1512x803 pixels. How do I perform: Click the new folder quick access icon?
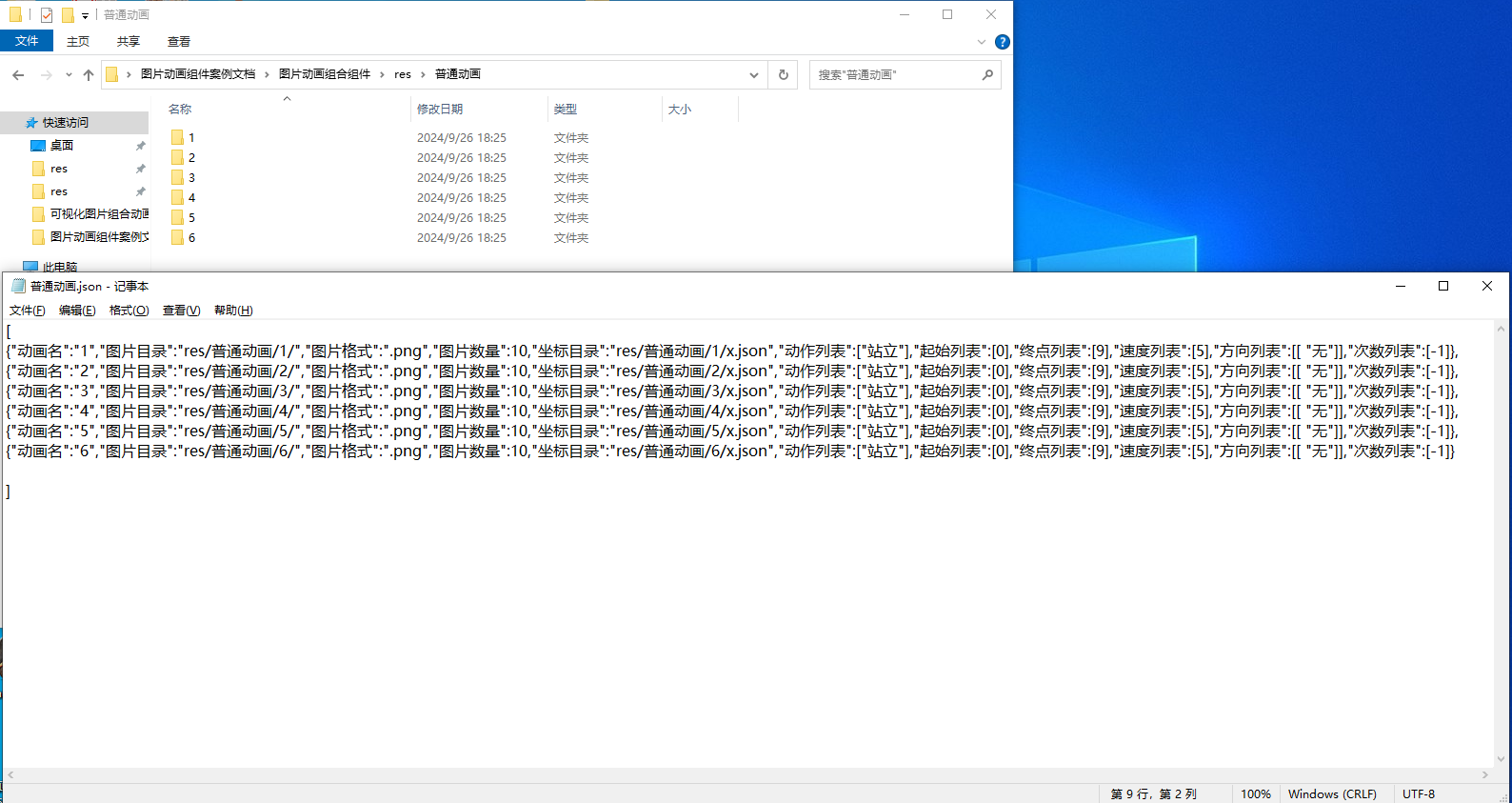(68, 14)
